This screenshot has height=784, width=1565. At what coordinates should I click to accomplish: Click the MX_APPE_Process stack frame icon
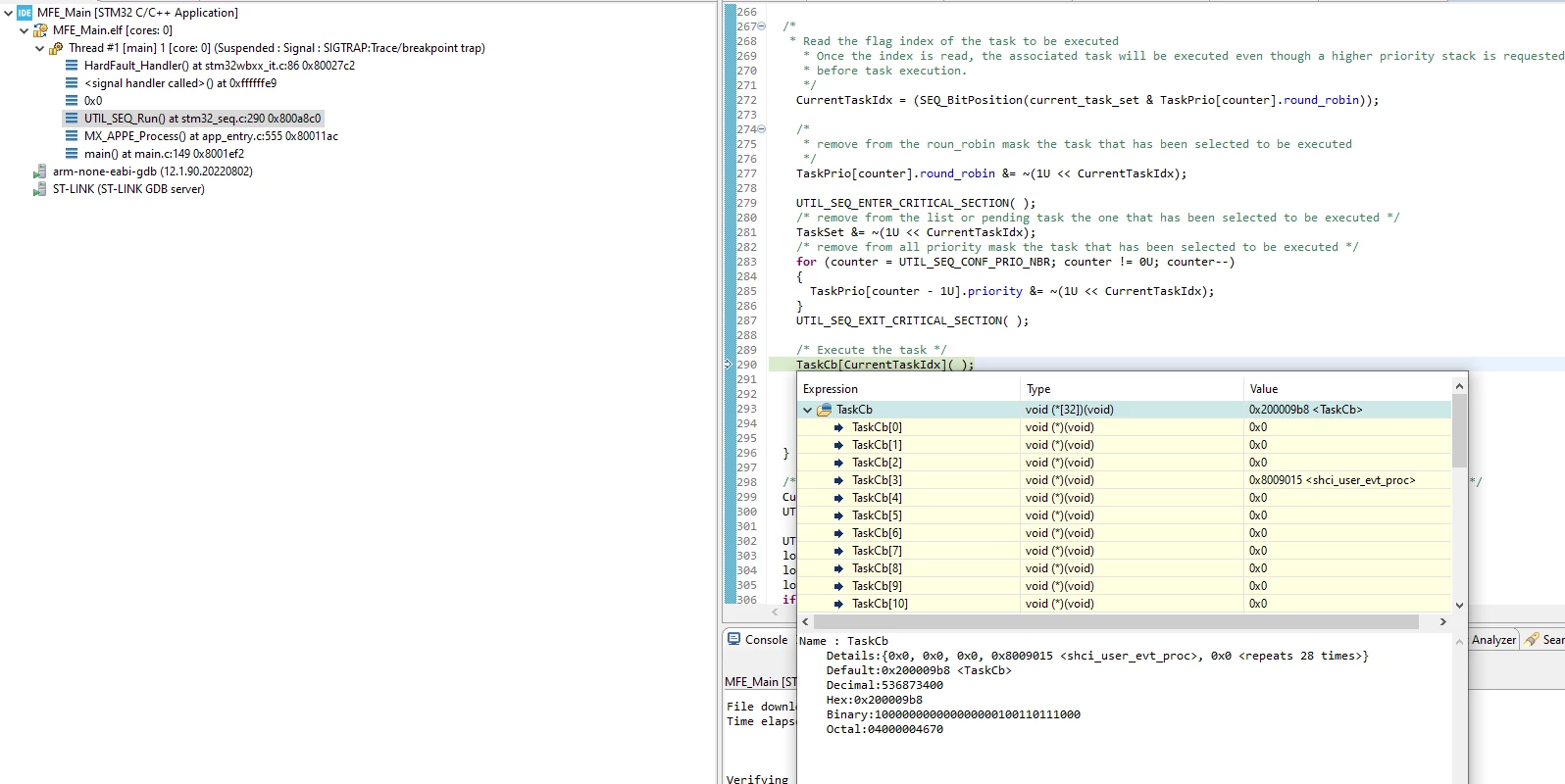click(x=72, y=136)
